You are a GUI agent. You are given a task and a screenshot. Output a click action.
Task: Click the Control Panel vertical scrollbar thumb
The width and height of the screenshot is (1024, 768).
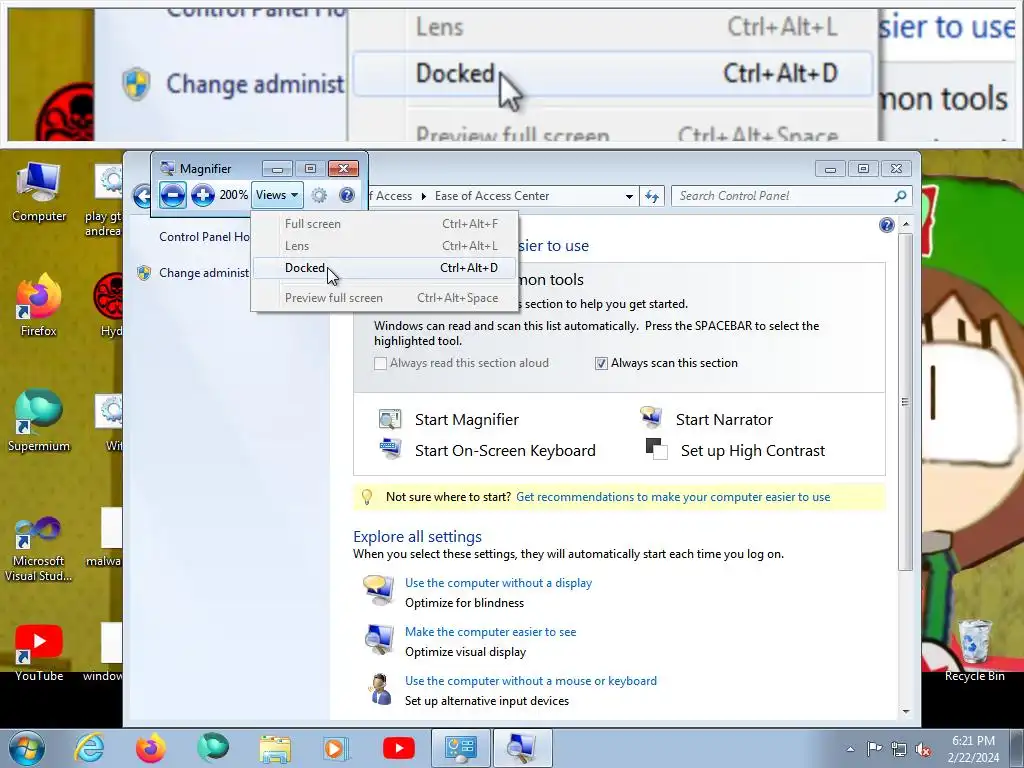(905, 402)
